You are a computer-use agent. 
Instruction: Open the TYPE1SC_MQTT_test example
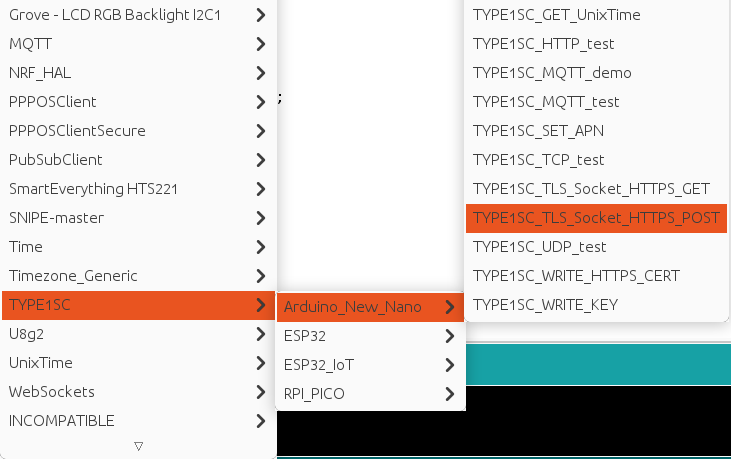tap(596, 102)
